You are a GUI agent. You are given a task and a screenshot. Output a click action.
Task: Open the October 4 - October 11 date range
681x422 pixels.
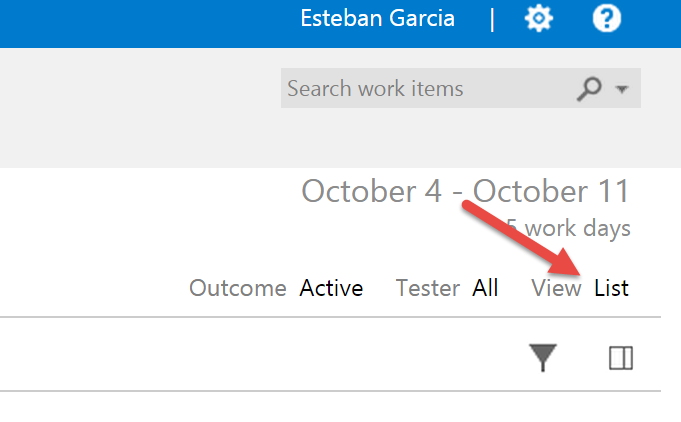point(465,191)
